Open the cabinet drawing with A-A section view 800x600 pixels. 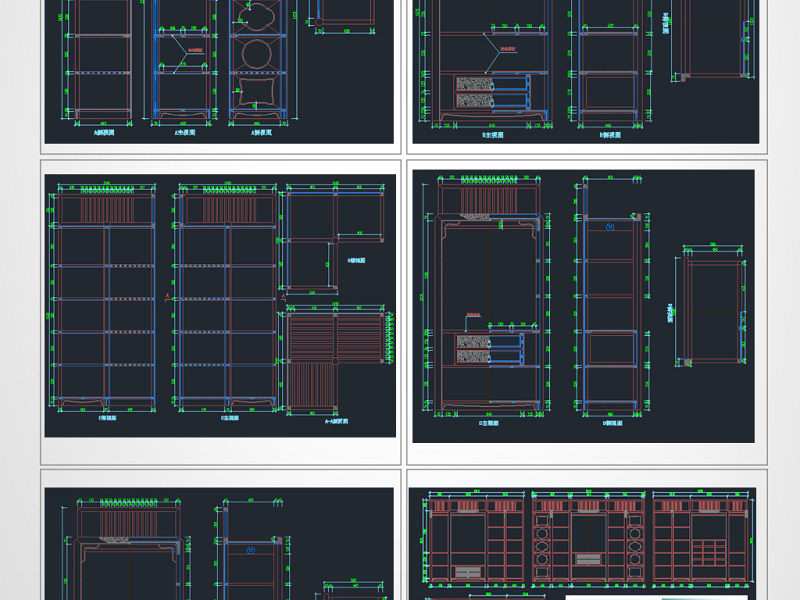click(x=220, y=306)
